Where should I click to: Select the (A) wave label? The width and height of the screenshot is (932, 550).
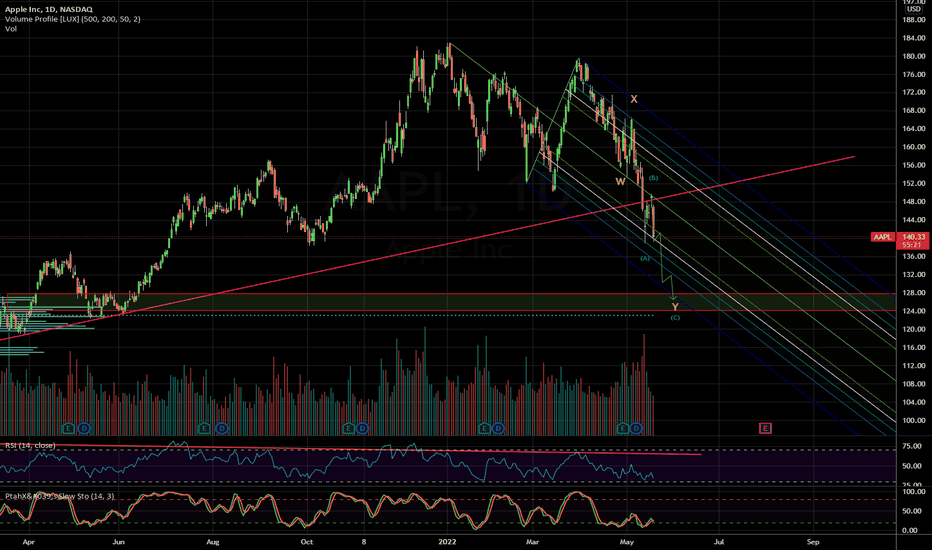coord(645,258)
